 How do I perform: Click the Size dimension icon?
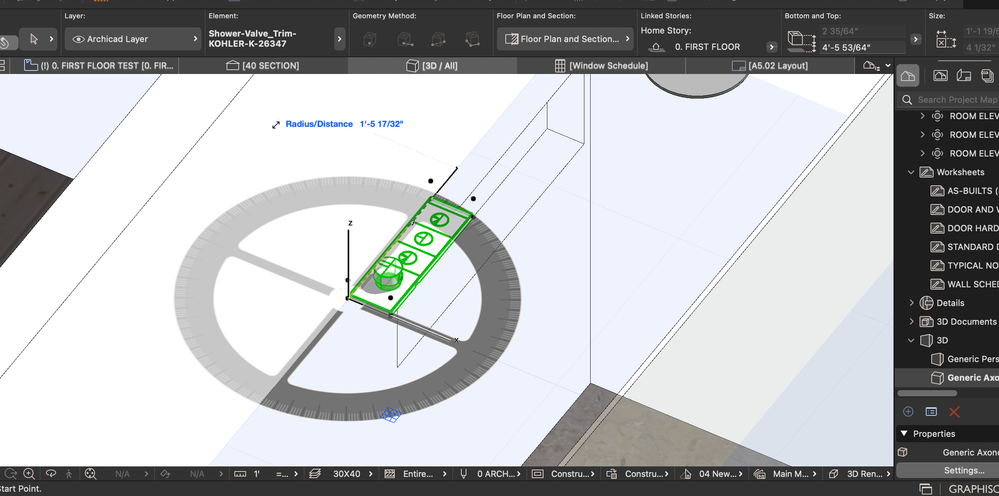(945, 40)
